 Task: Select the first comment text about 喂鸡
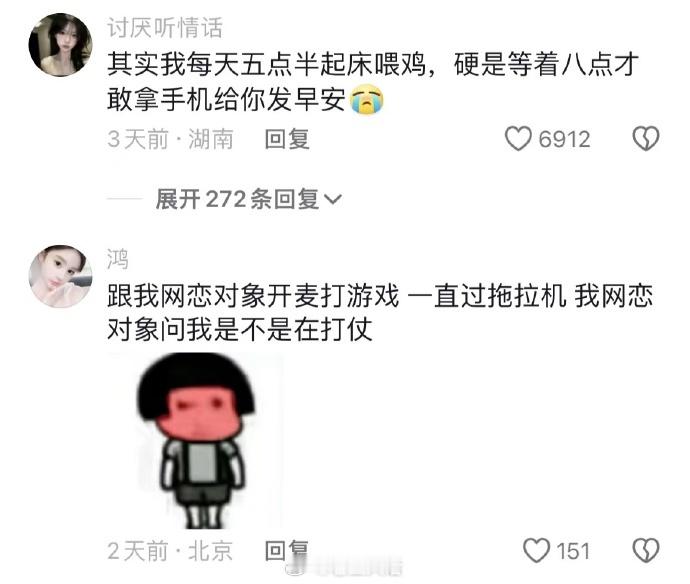[373, 82]
